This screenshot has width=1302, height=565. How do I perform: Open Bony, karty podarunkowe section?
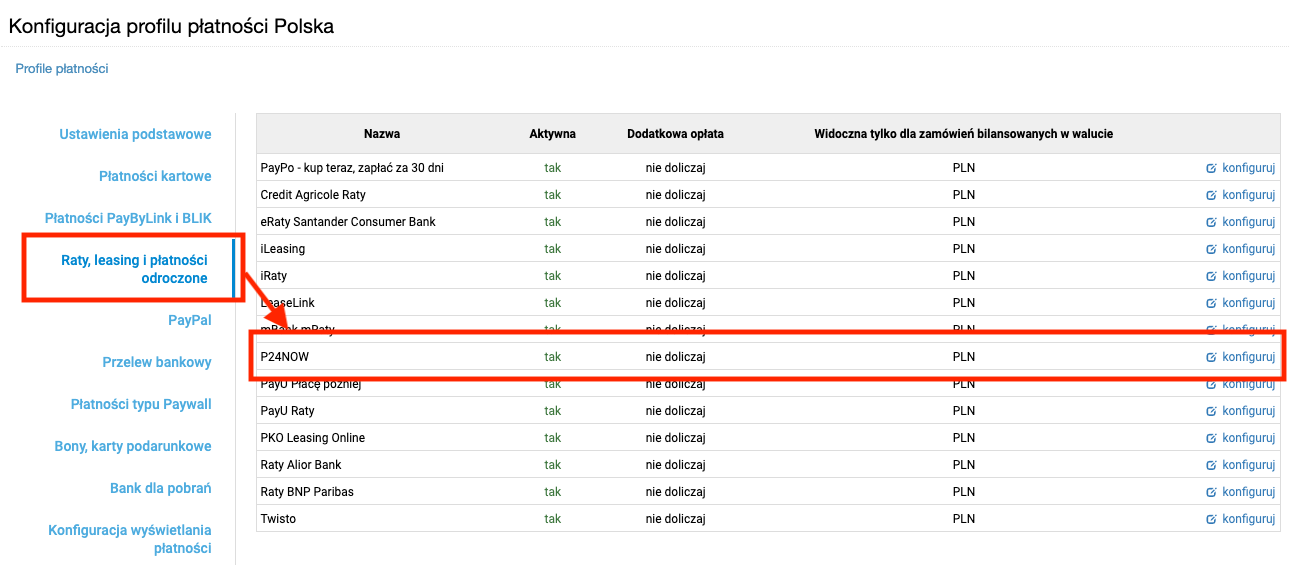point(133,446)
